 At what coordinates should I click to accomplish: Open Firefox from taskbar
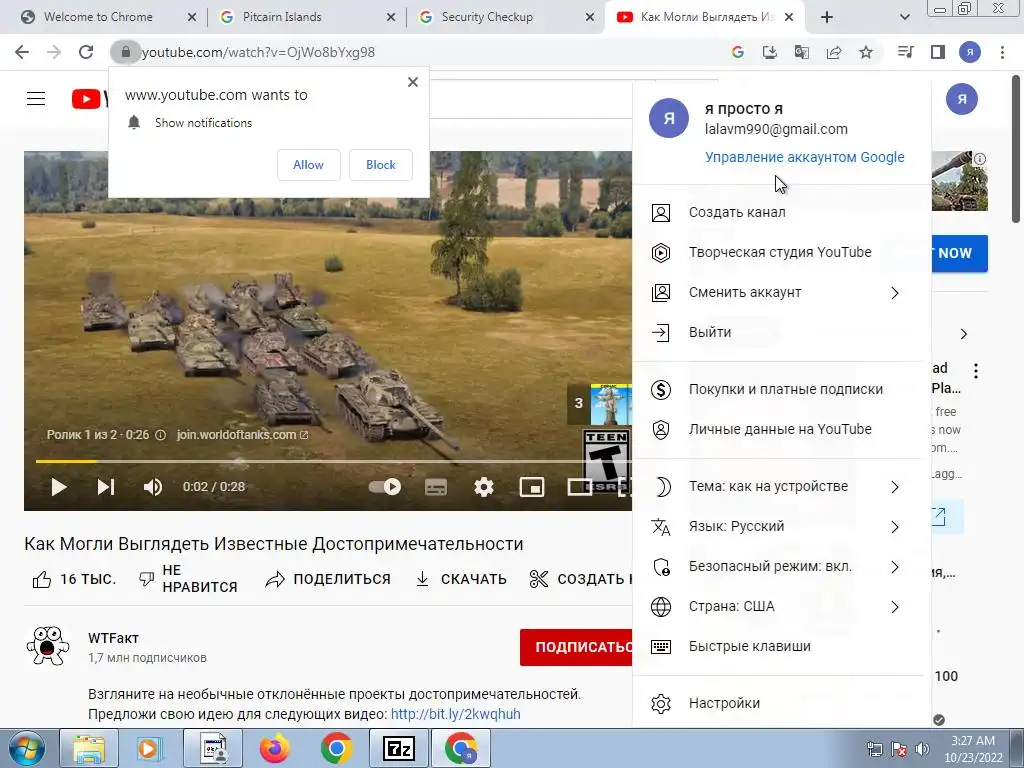point(274,748)
